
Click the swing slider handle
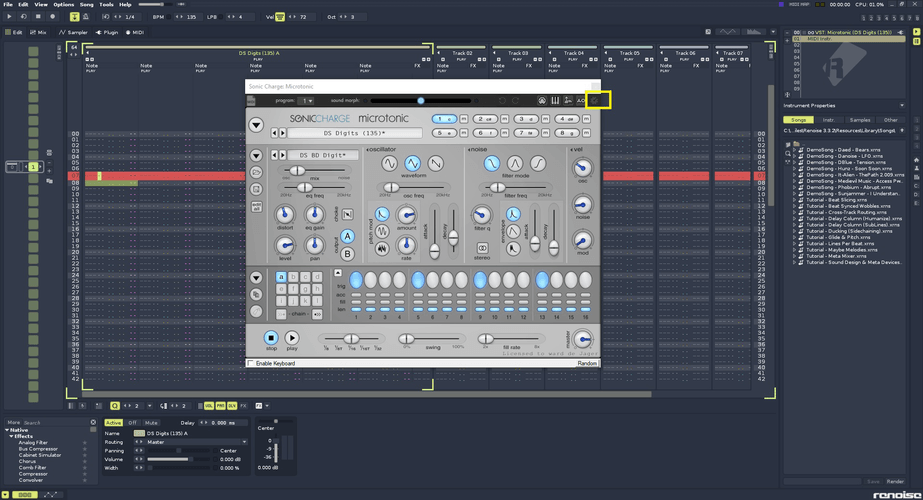pos(406,339)
